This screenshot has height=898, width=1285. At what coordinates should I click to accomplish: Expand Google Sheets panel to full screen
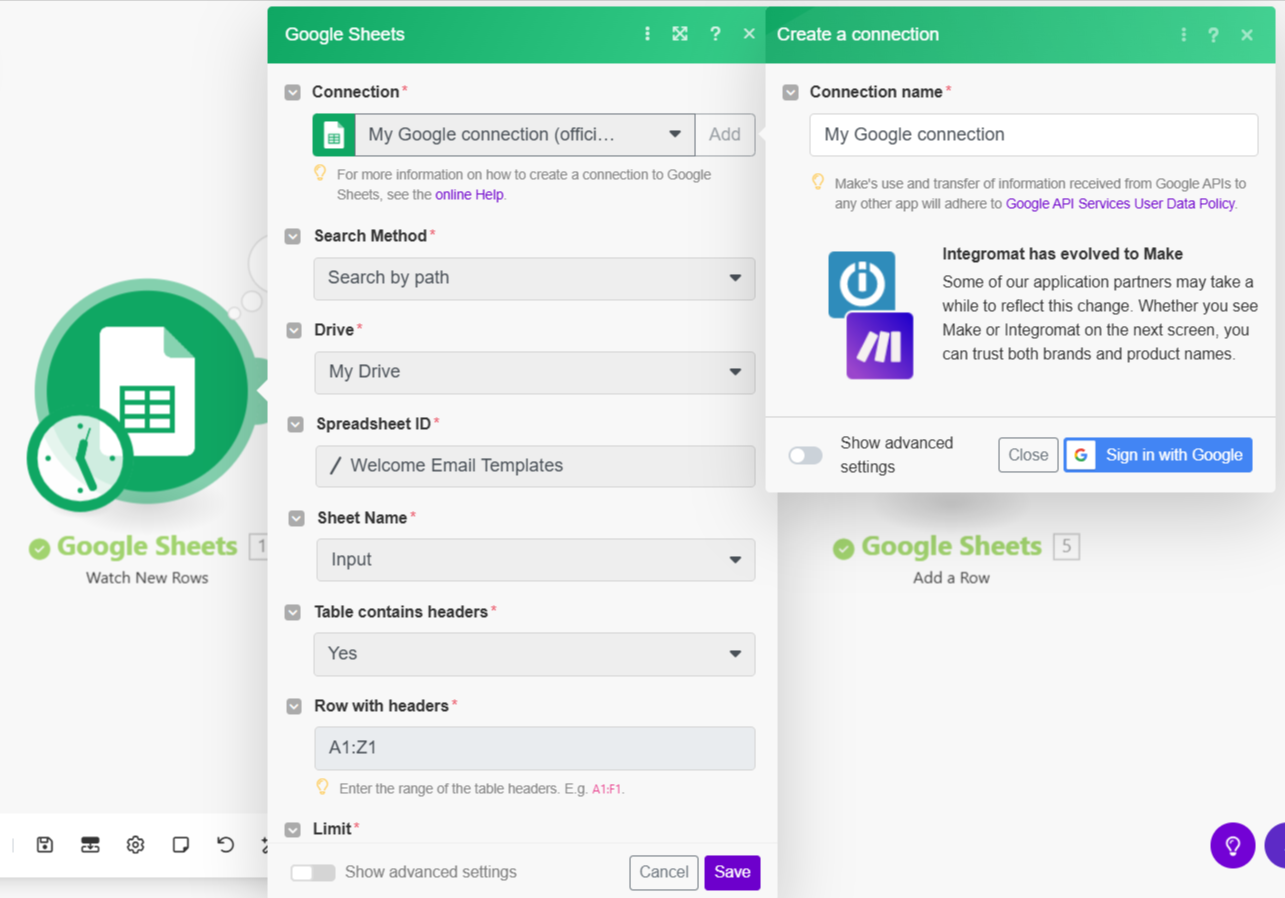680,34
